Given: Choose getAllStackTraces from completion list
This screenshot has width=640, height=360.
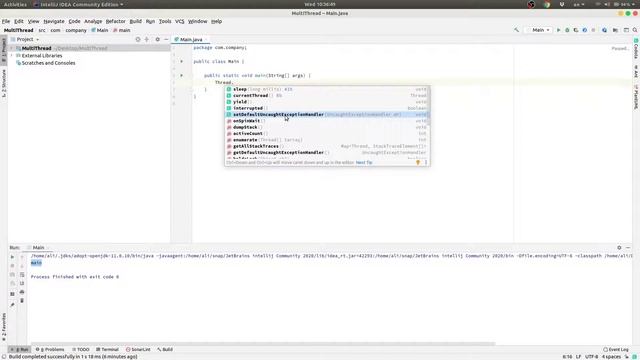Looking at the screenshot, I should [x=327, y=146].
